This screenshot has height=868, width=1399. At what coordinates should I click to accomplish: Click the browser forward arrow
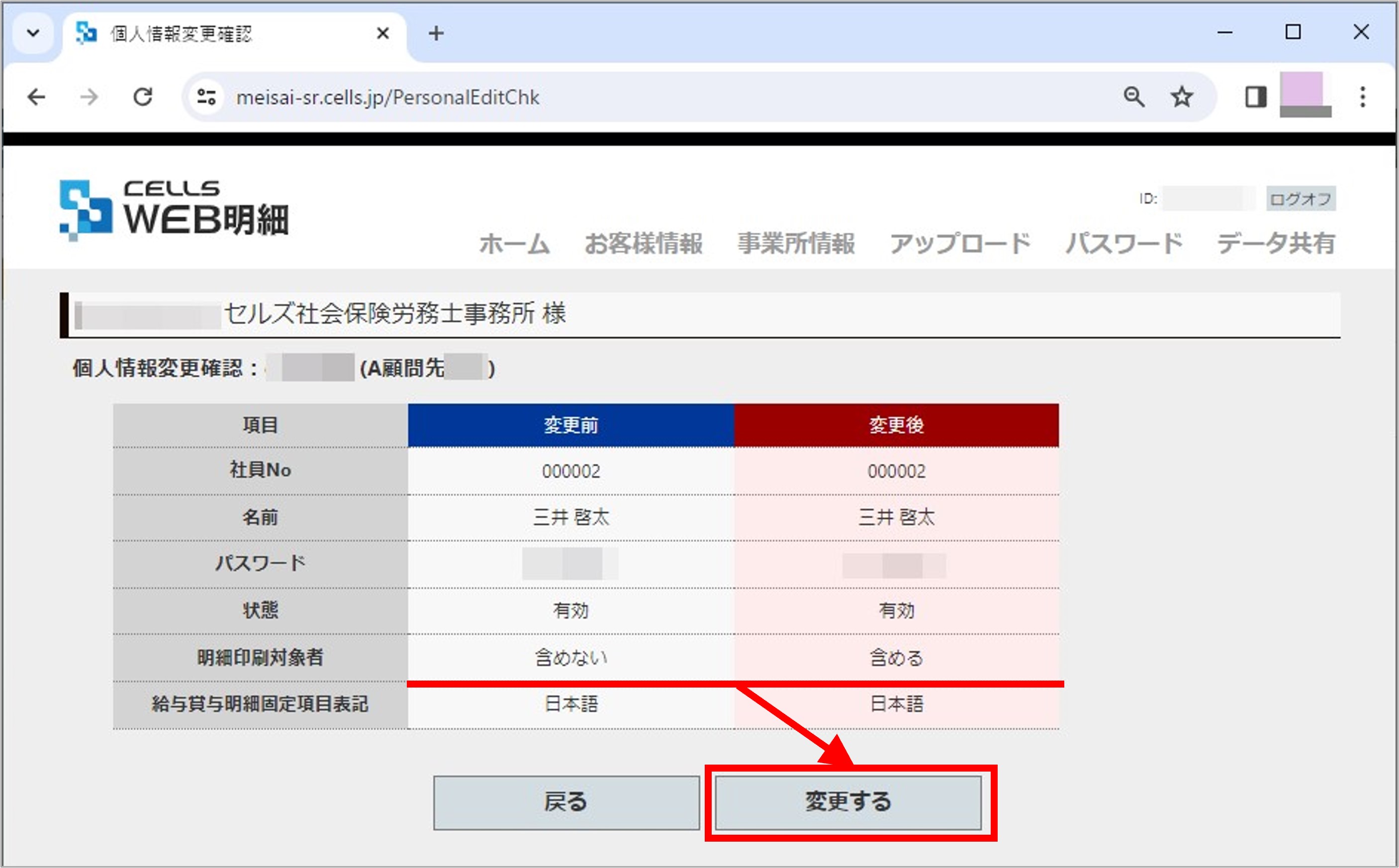click(x=89, y=97)
